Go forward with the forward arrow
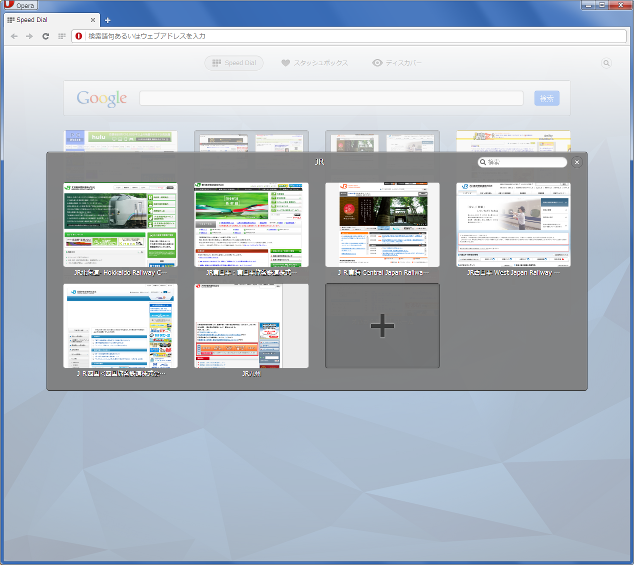 pos(30,36)
